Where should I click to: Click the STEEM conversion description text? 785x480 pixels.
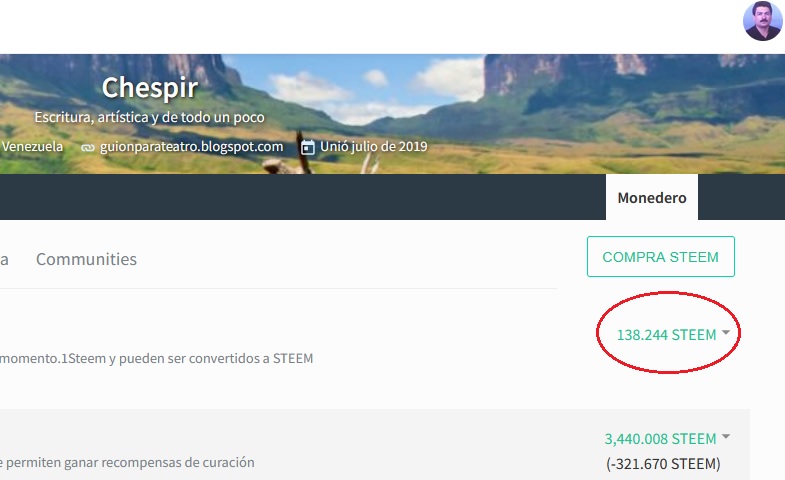point(156,359)
